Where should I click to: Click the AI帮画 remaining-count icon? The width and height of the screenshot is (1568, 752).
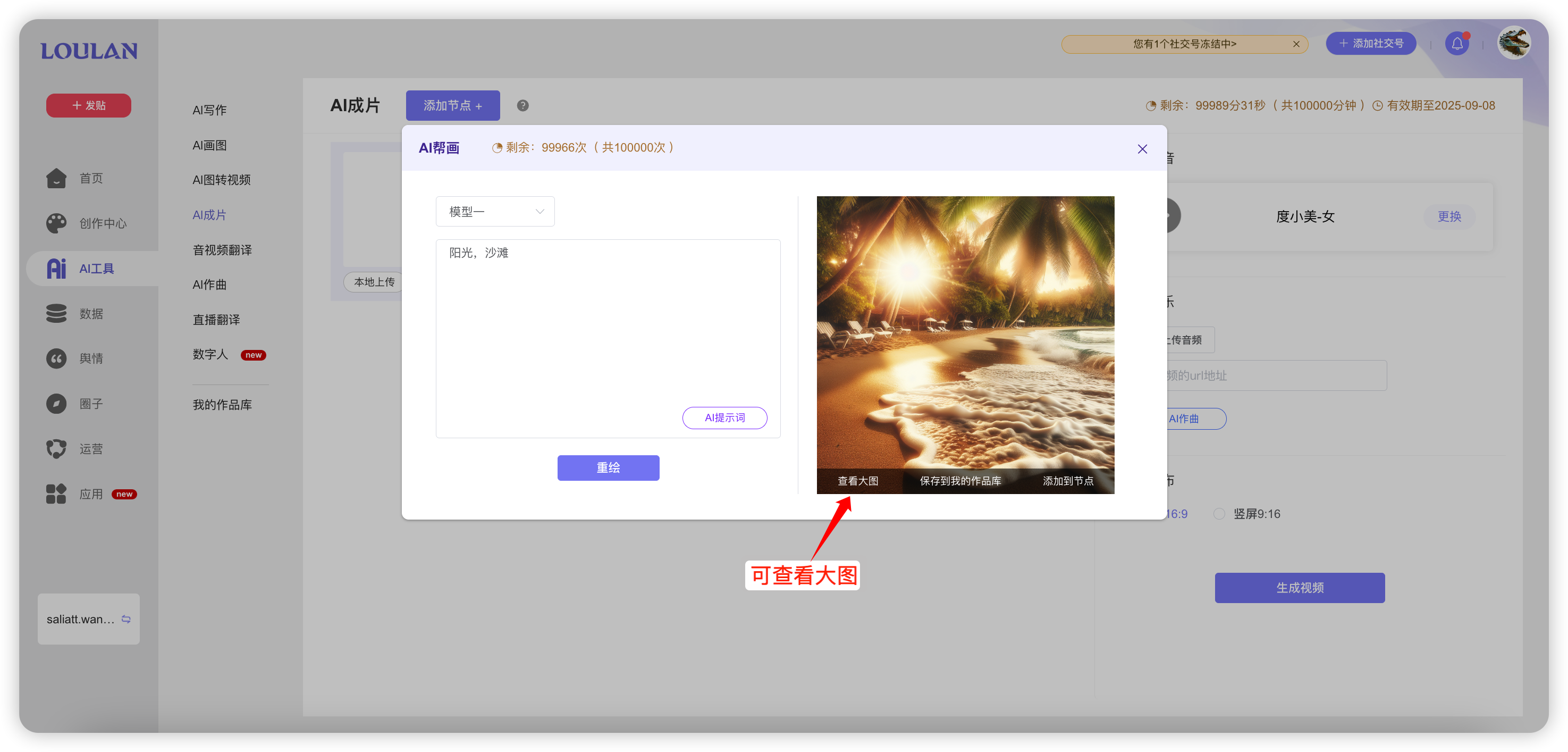click(496, 148)
